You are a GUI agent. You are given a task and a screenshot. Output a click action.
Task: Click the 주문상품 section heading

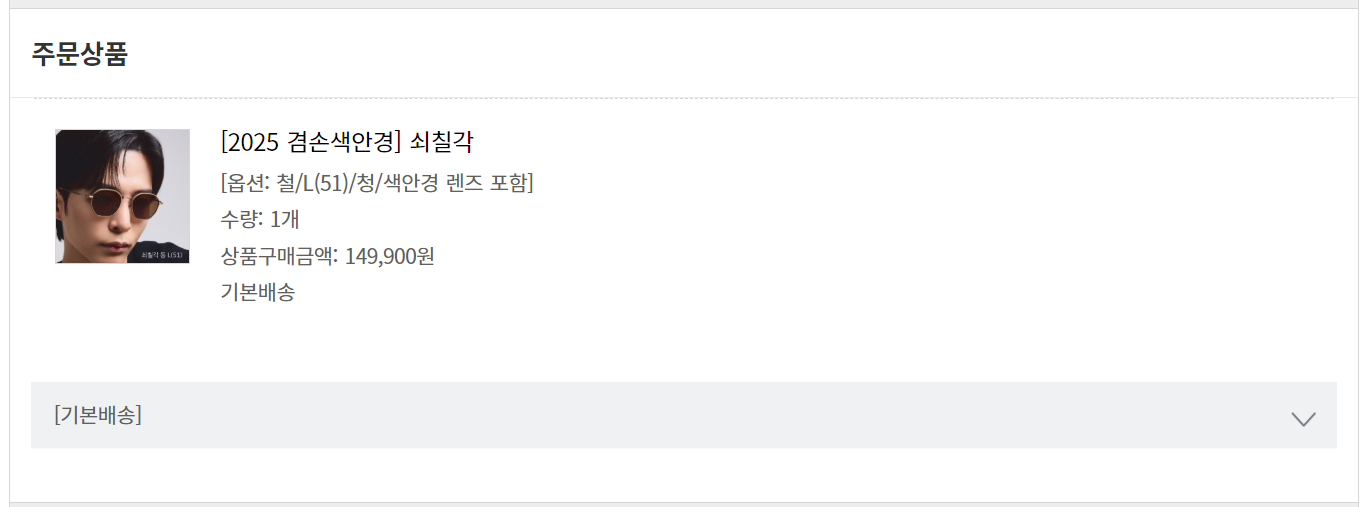point(79,54)
